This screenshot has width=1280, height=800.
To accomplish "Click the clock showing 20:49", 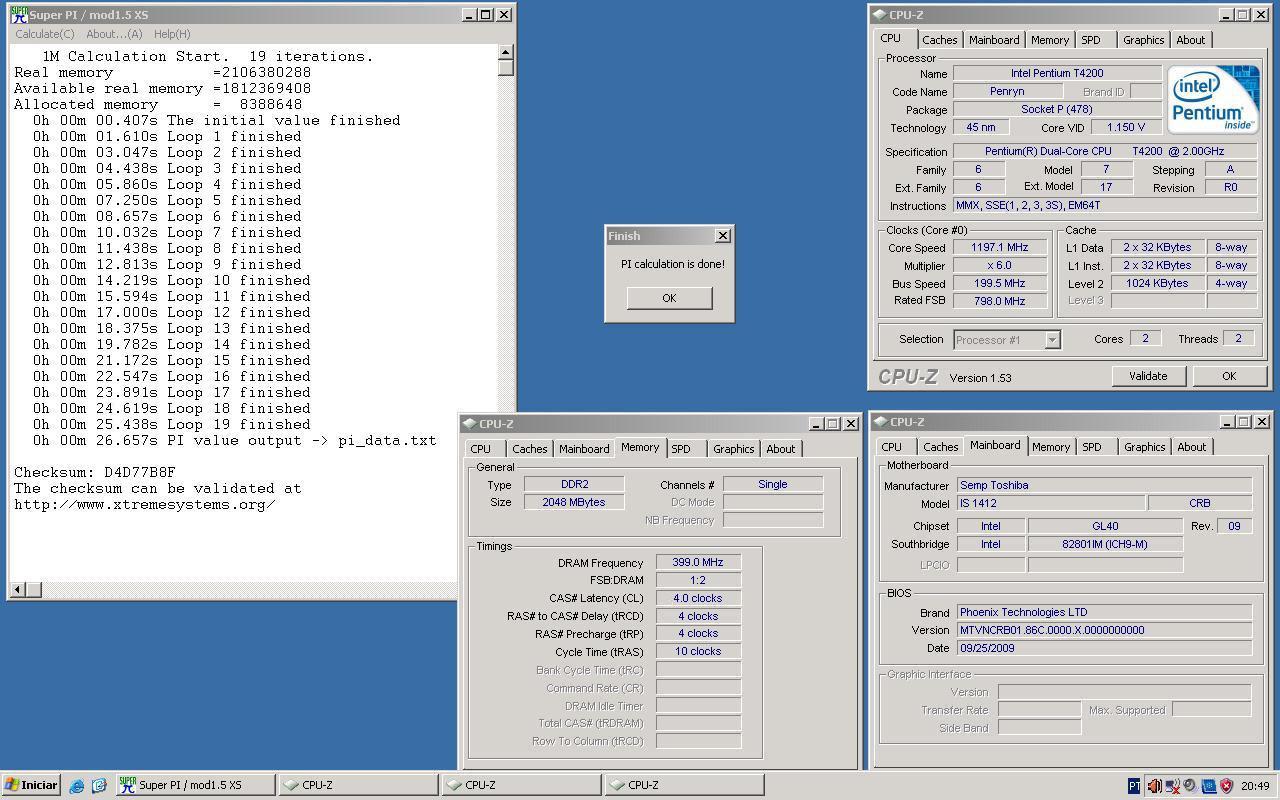I will [1256, 786].
